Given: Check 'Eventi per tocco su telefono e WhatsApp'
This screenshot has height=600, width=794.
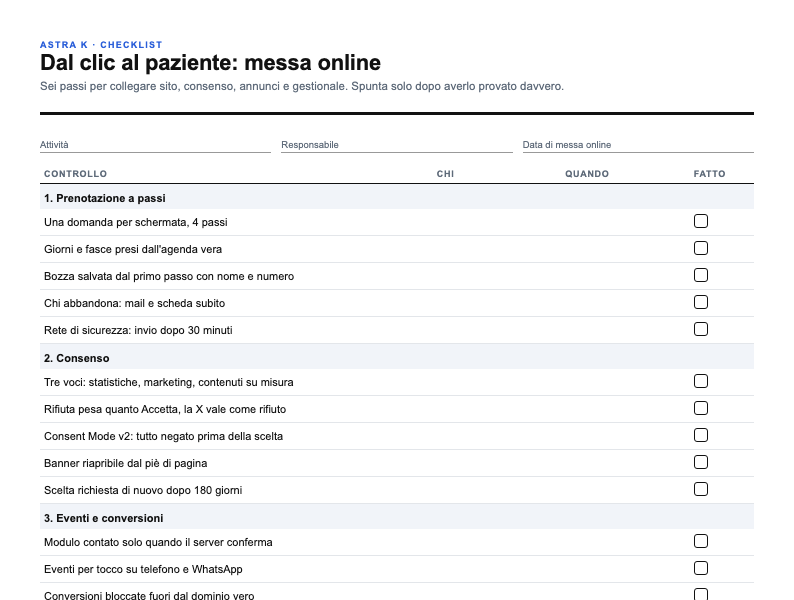Looking at the screenshot, I should [x=701, y=568].
